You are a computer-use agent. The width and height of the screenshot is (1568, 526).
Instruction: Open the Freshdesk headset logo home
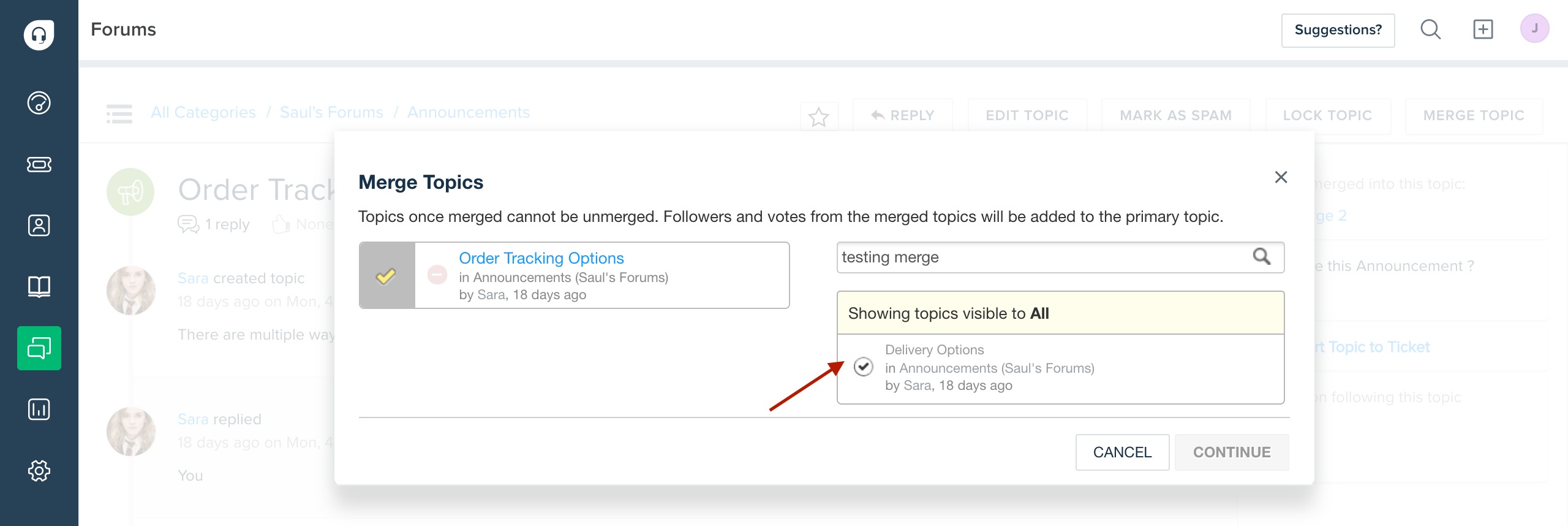(x=39, y=35)
